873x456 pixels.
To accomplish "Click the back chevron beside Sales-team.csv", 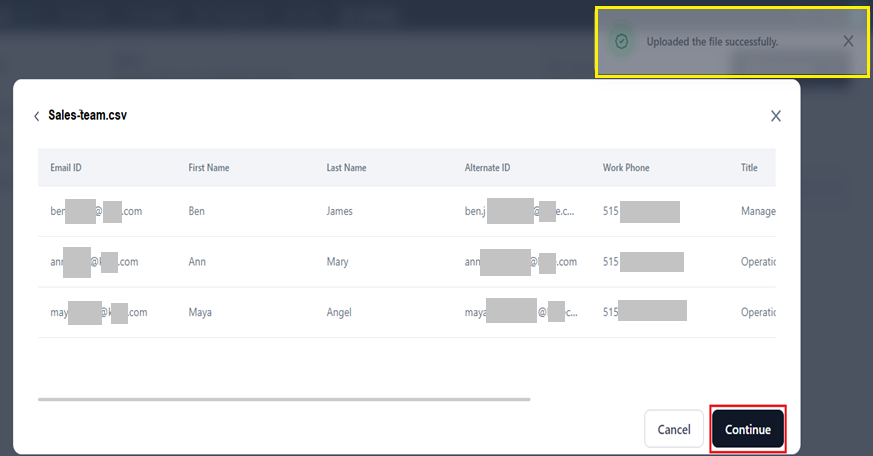I will (x=37, y=116).
